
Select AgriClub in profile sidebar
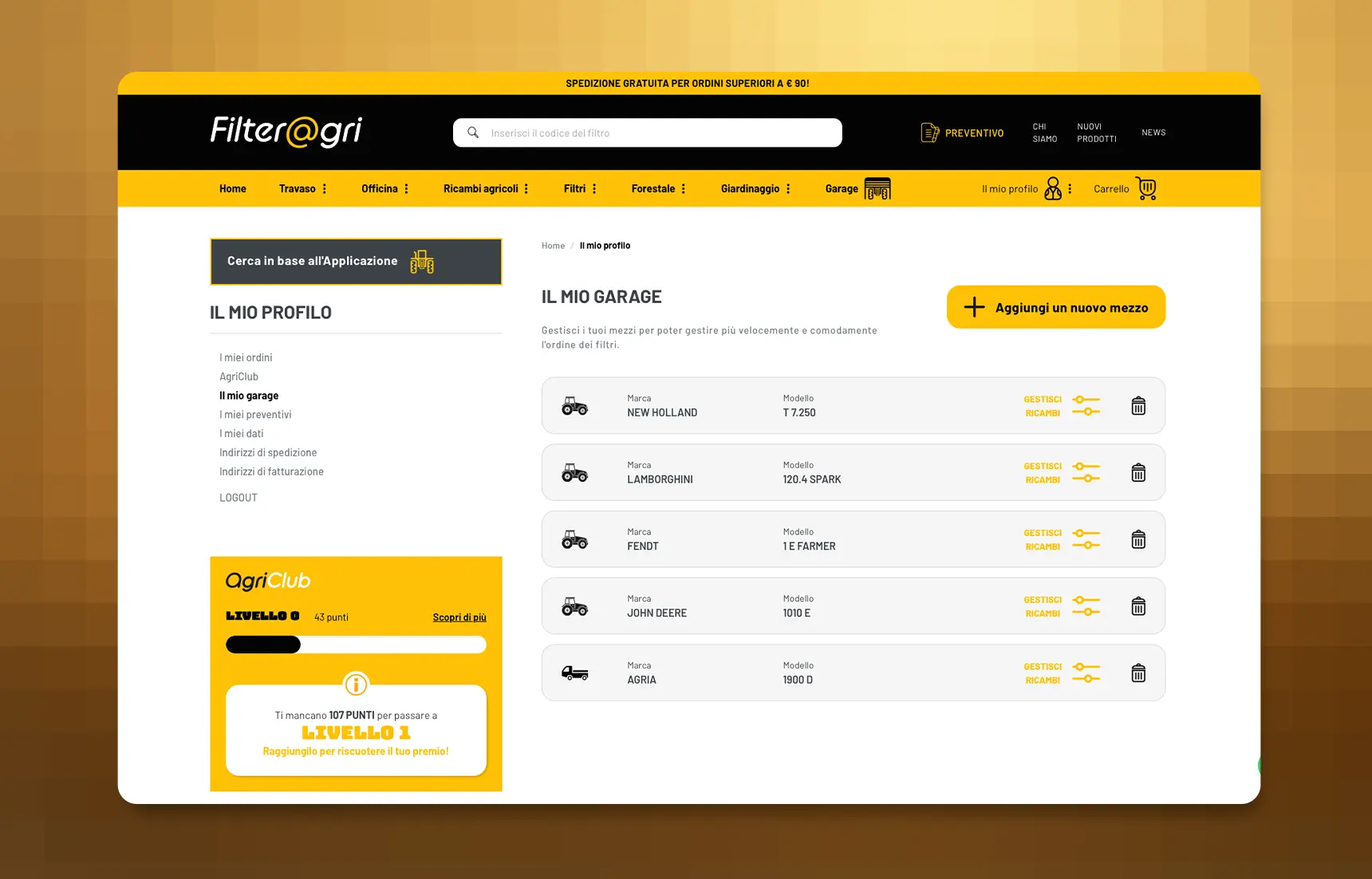239,376
